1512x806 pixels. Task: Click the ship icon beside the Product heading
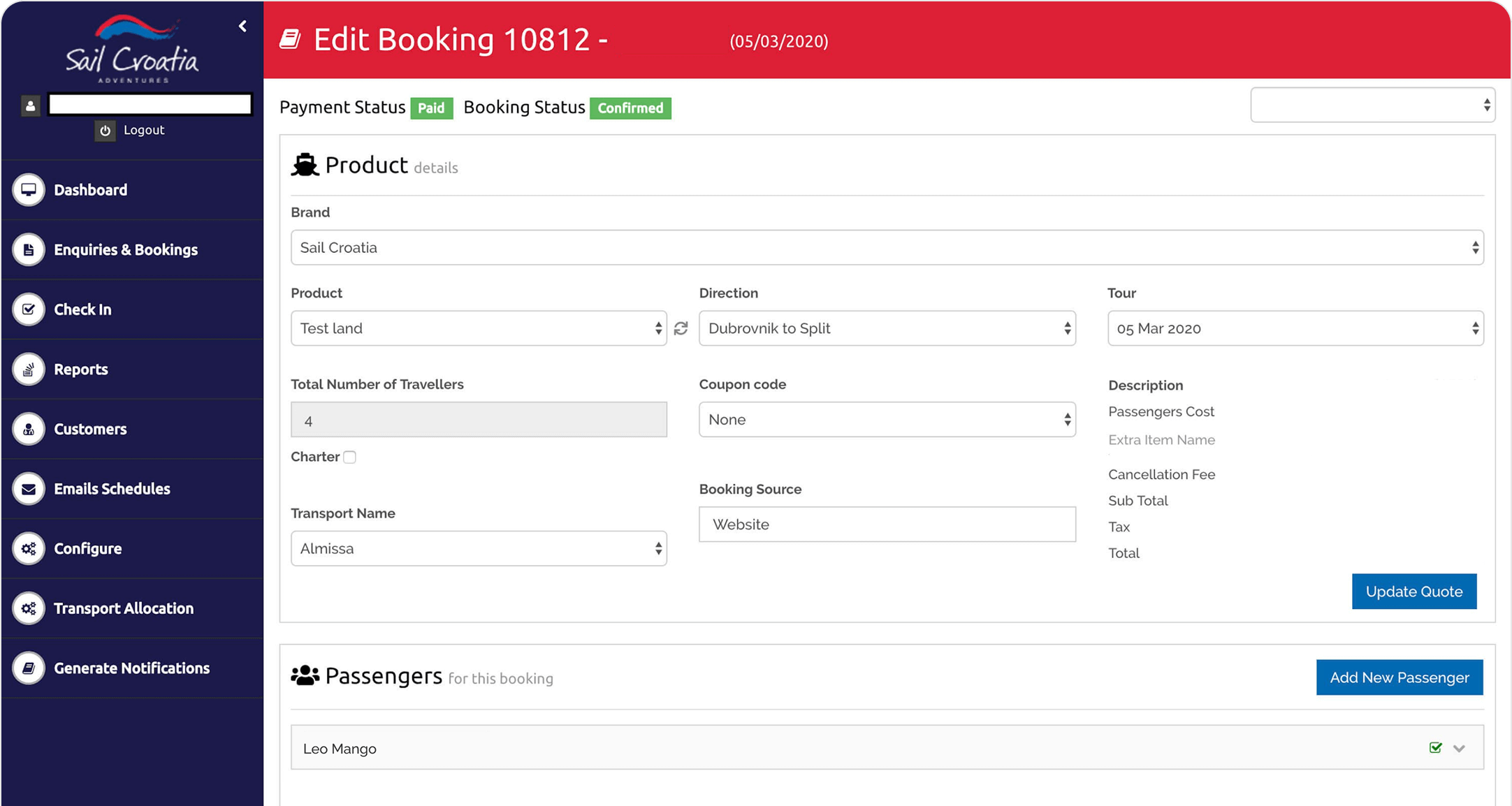(305, 165)
